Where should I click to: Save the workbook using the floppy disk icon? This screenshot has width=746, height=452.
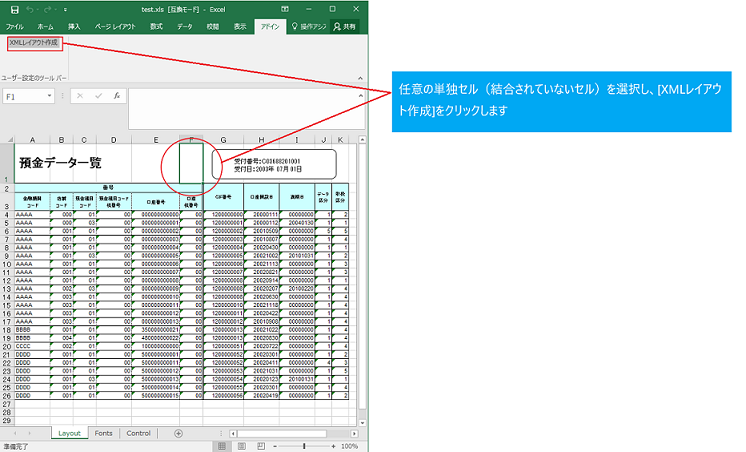[x=15, y=10]
